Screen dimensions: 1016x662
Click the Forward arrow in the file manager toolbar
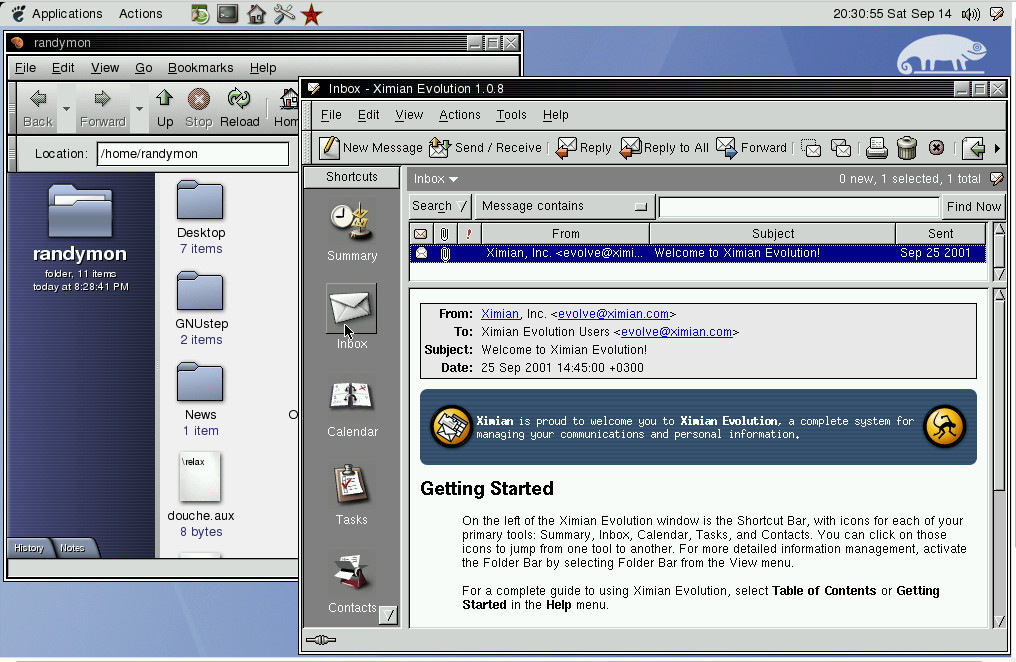102,108
